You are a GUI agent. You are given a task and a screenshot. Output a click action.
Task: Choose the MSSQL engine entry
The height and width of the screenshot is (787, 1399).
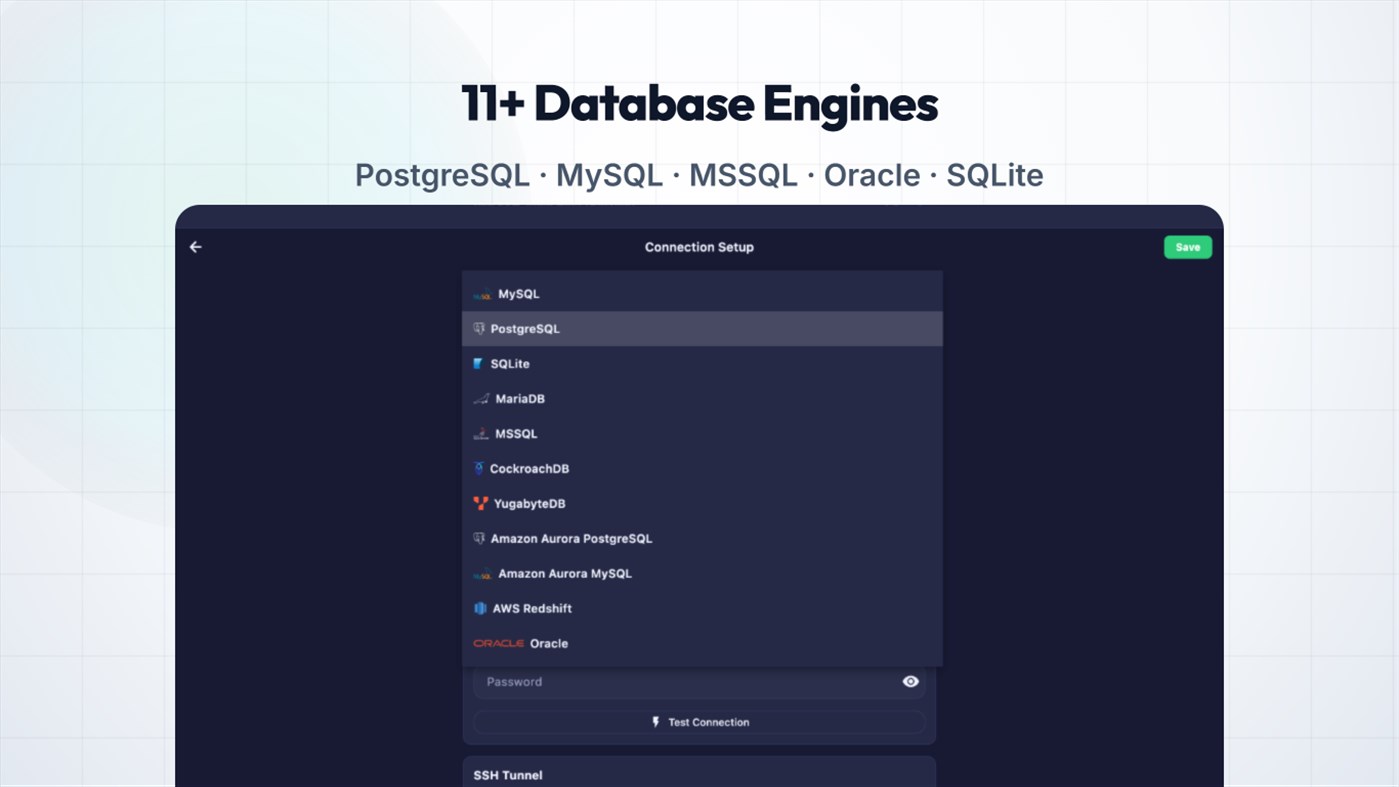pos(702,434)
